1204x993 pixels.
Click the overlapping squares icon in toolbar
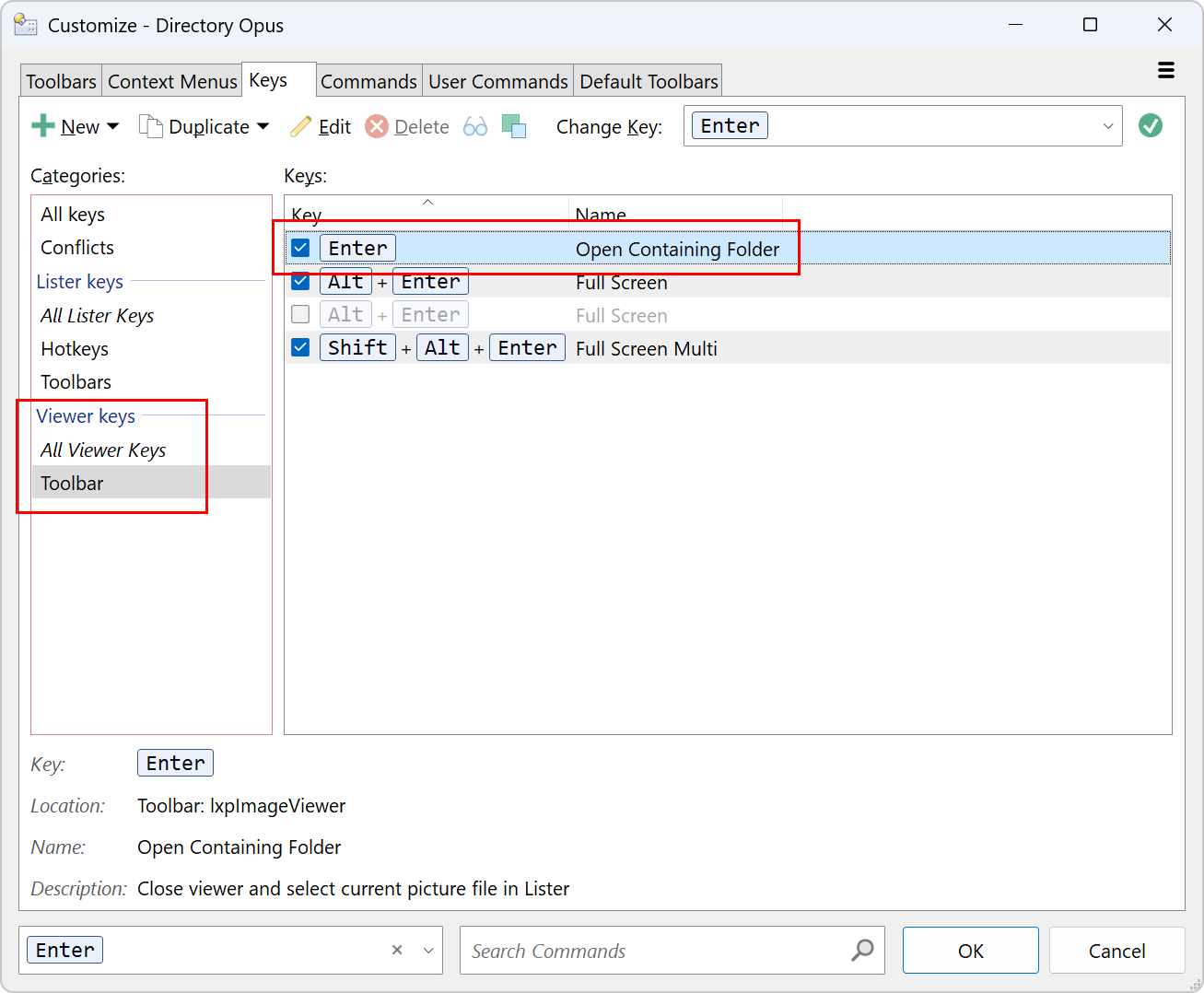(514, 126)
